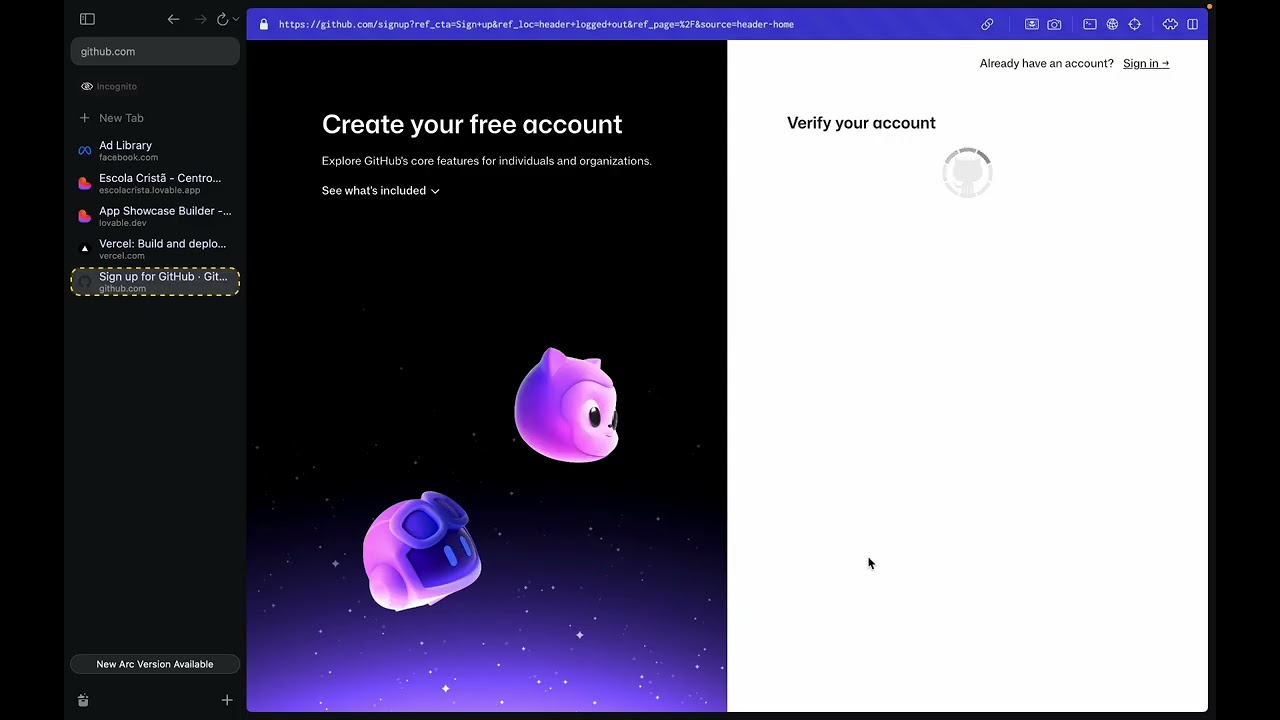
Task: Toggle the Arc sidebar icon
Action: tap(87, 19)
